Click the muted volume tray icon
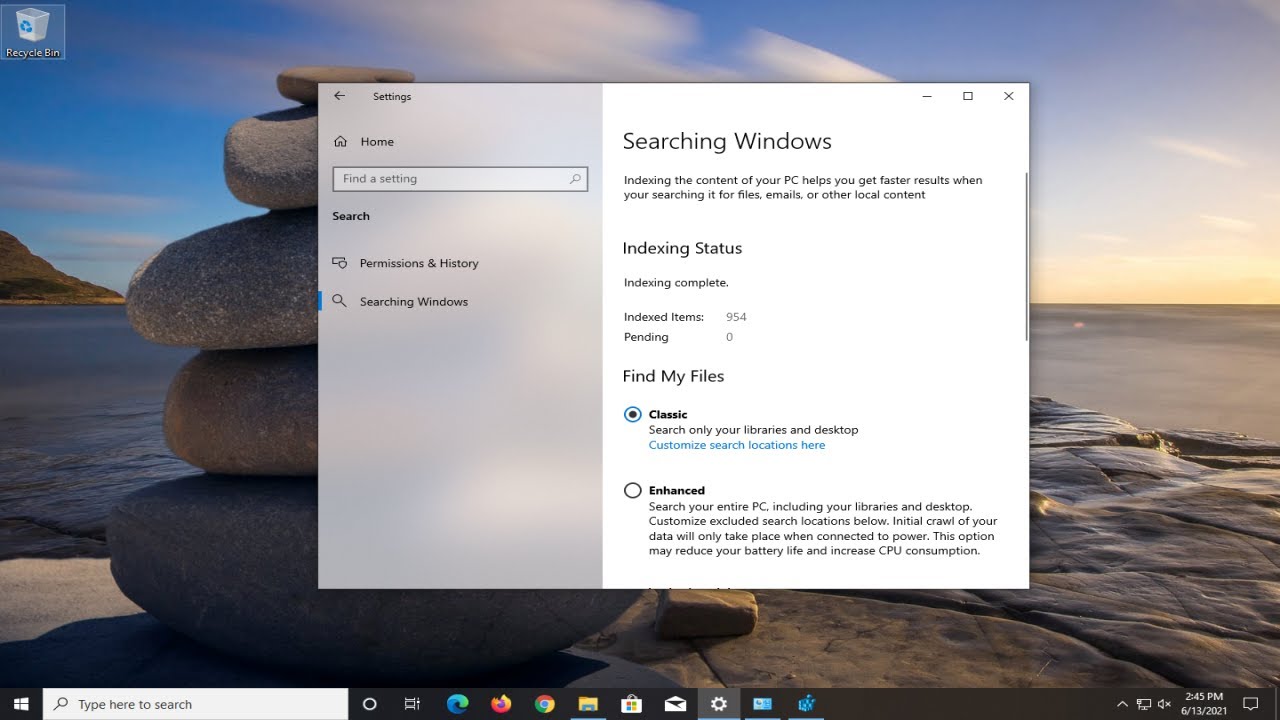 pyautogui.click(x=1164, y=704)
